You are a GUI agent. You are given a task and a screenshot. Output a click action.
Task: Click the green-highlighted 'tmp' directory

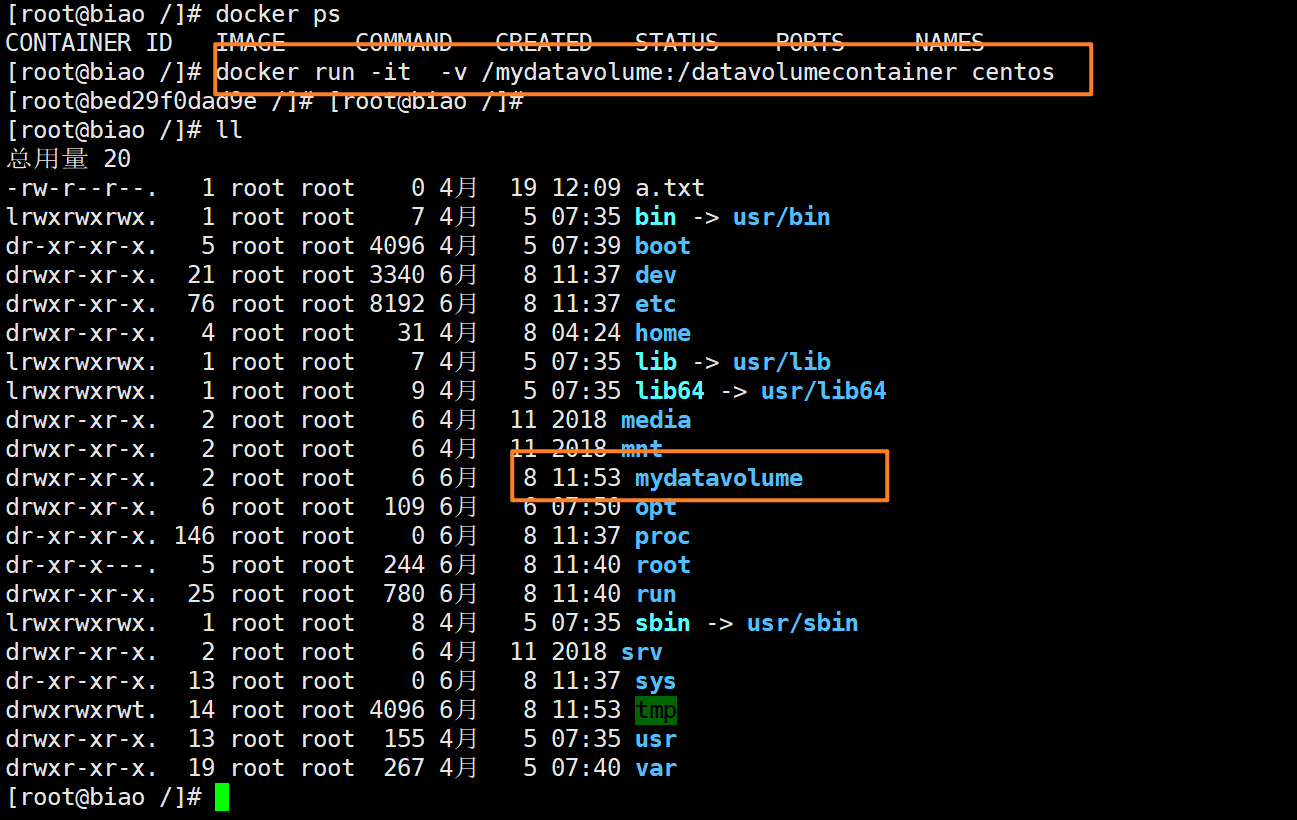(656, 710)
